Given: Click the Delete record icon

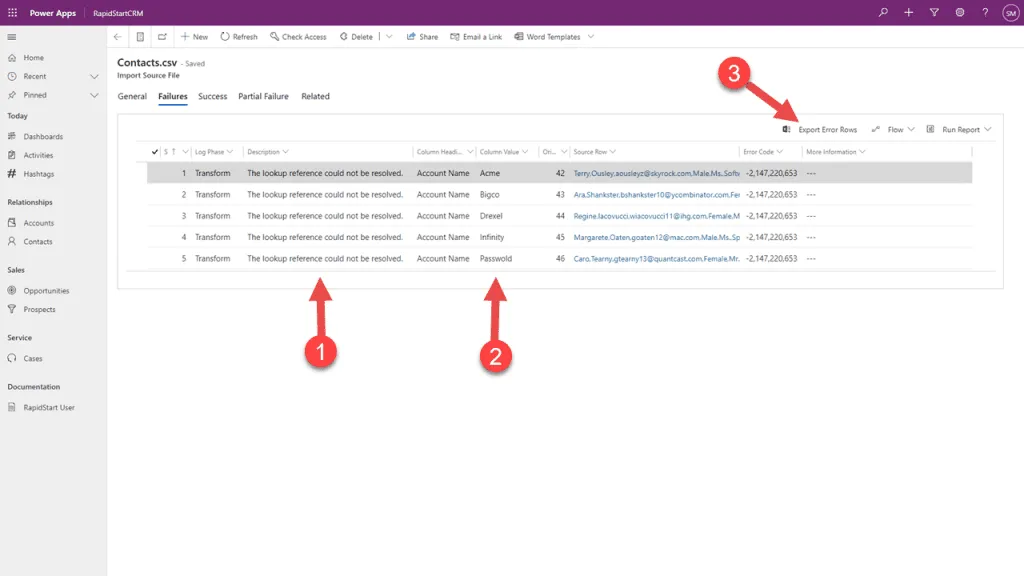Looking at the screenshot, I should click(x=344, y=36).
